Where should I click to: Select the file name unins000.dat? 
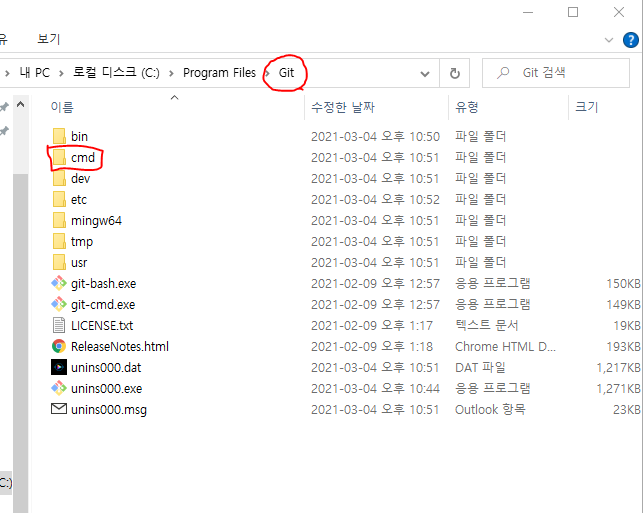[x=106, y=367]
